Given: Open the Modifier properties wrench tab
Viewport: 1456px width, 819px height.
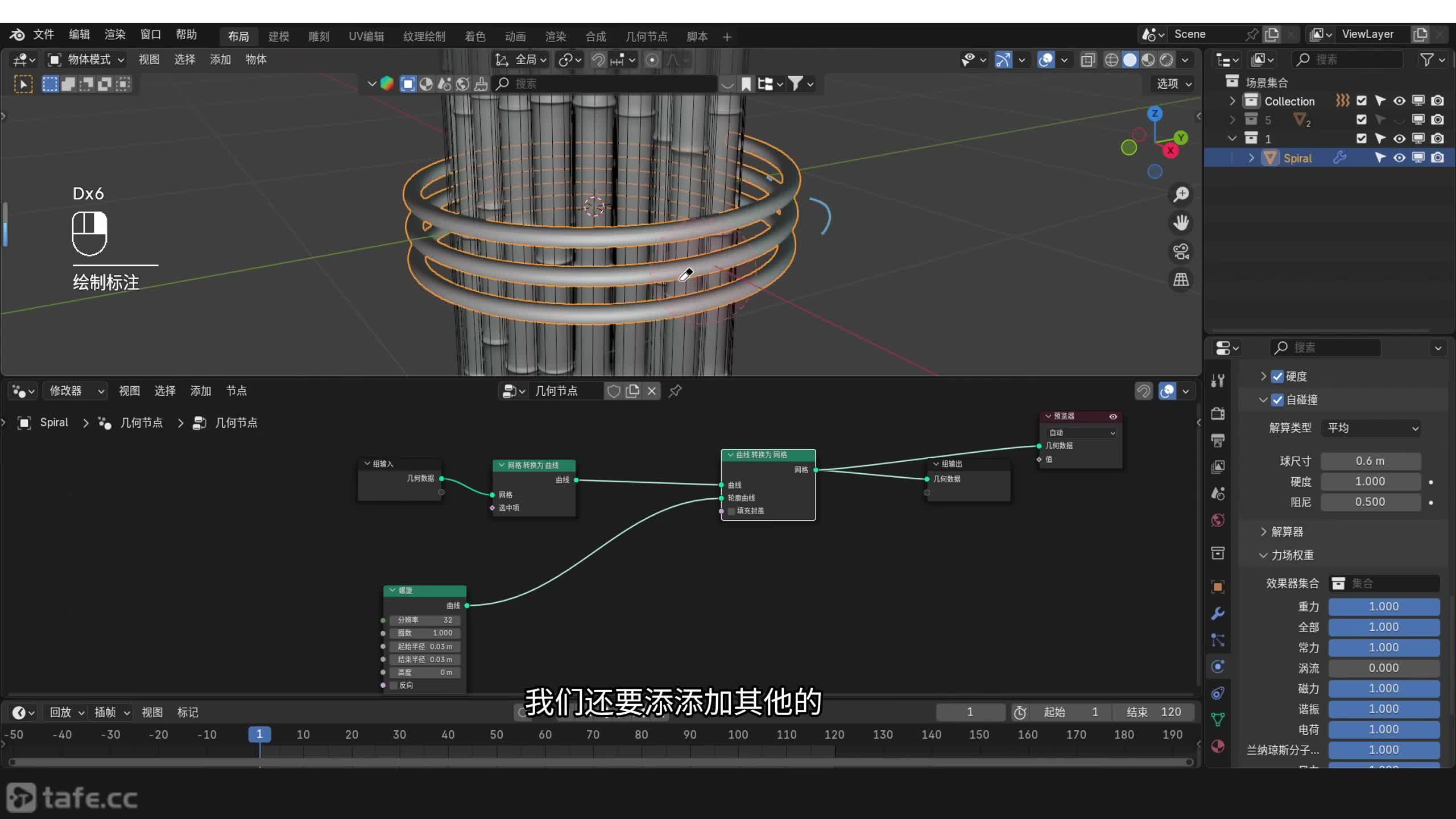Looking at the screenshot, I should pos(1218,613).
